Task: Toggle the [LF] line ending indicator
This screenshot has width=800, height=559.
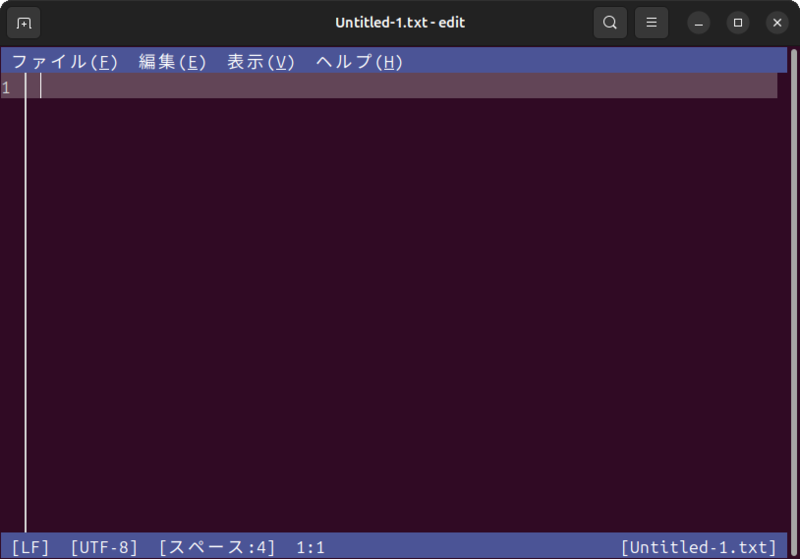Action: [x=30, y=547]
